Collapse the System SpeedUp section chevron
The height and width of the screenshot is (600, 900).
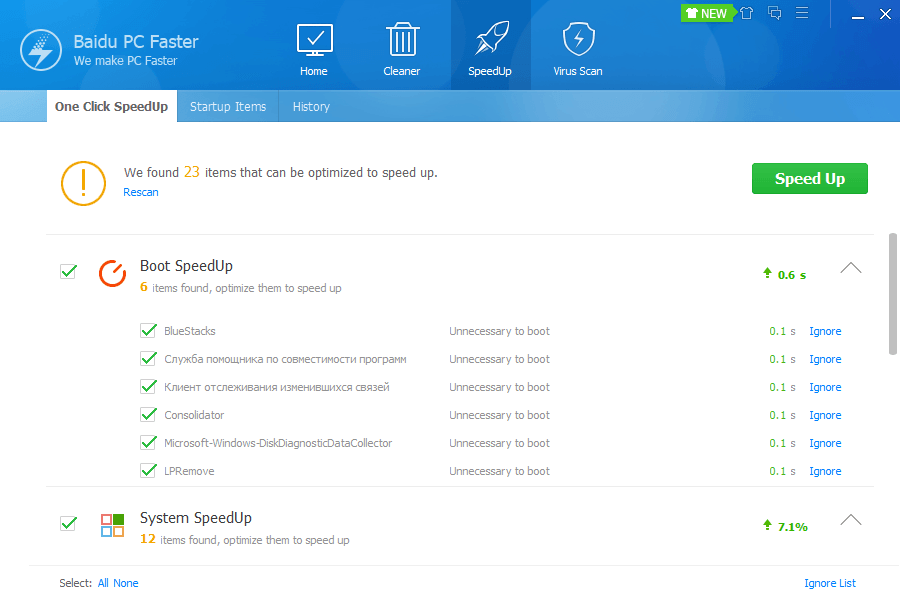click(x=851, y=520)
